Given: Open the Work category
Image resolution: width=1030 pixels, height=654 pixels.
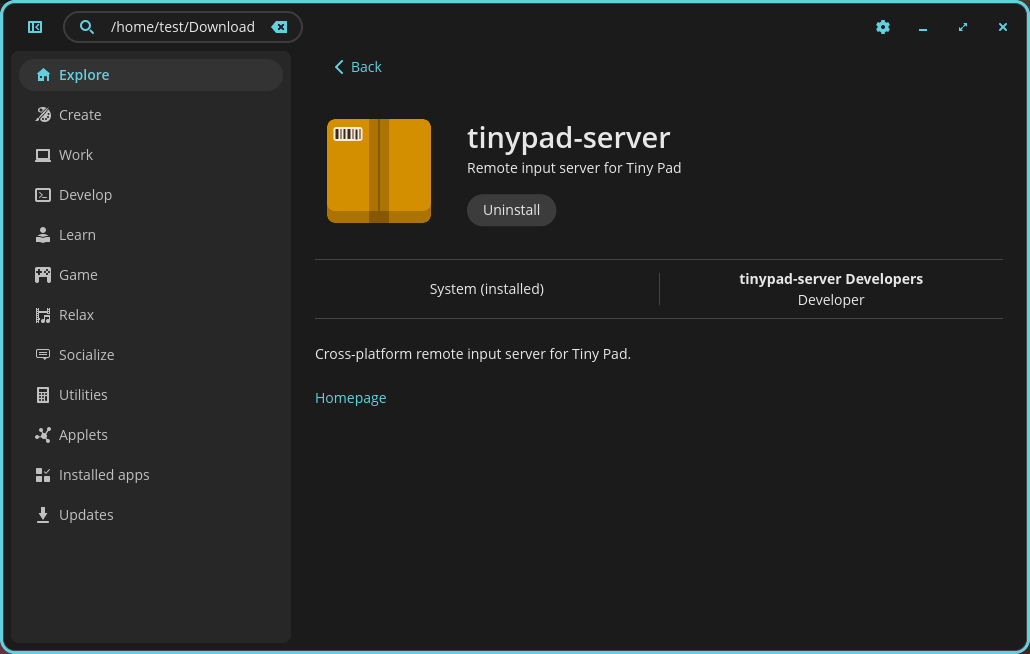Looking at the screenshot, I should [x=151, y=155].
